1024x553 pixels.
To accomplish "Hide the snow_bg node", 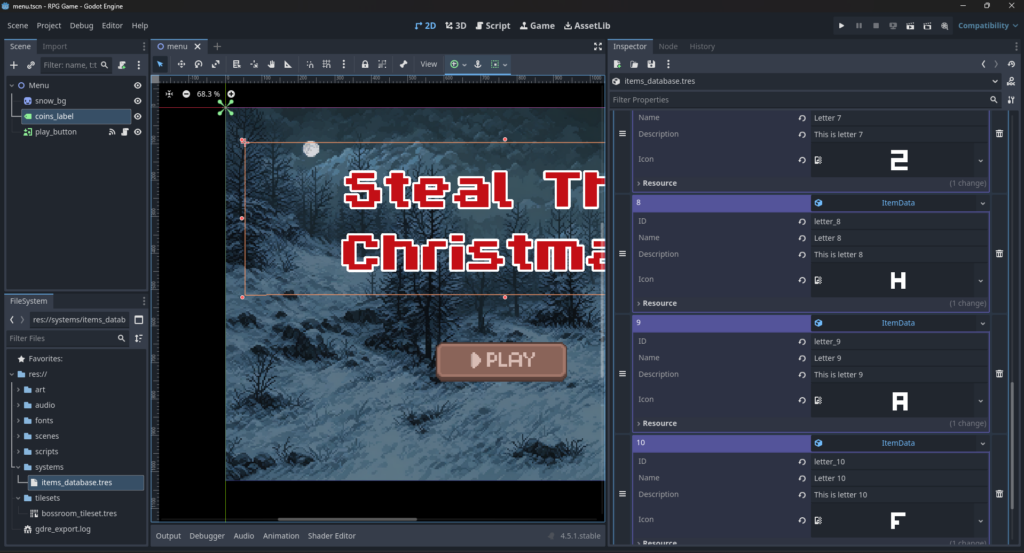I will pos(138,101).
